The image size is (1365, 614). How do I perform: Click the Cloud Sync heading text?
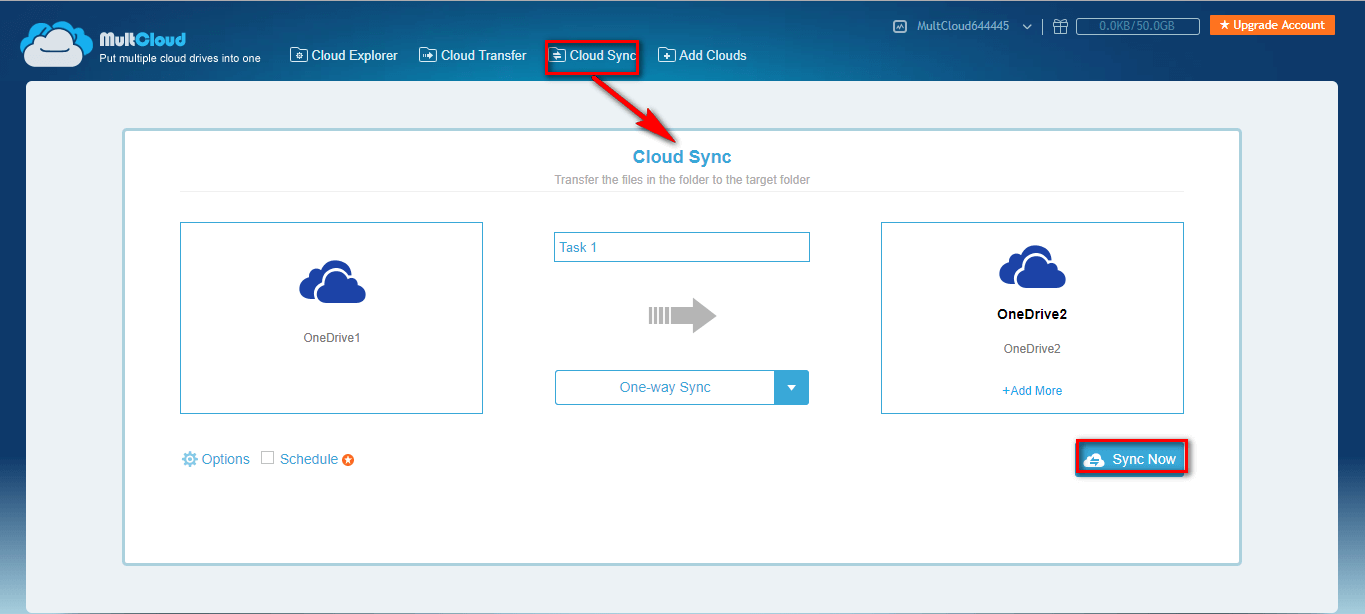point(682,157)
